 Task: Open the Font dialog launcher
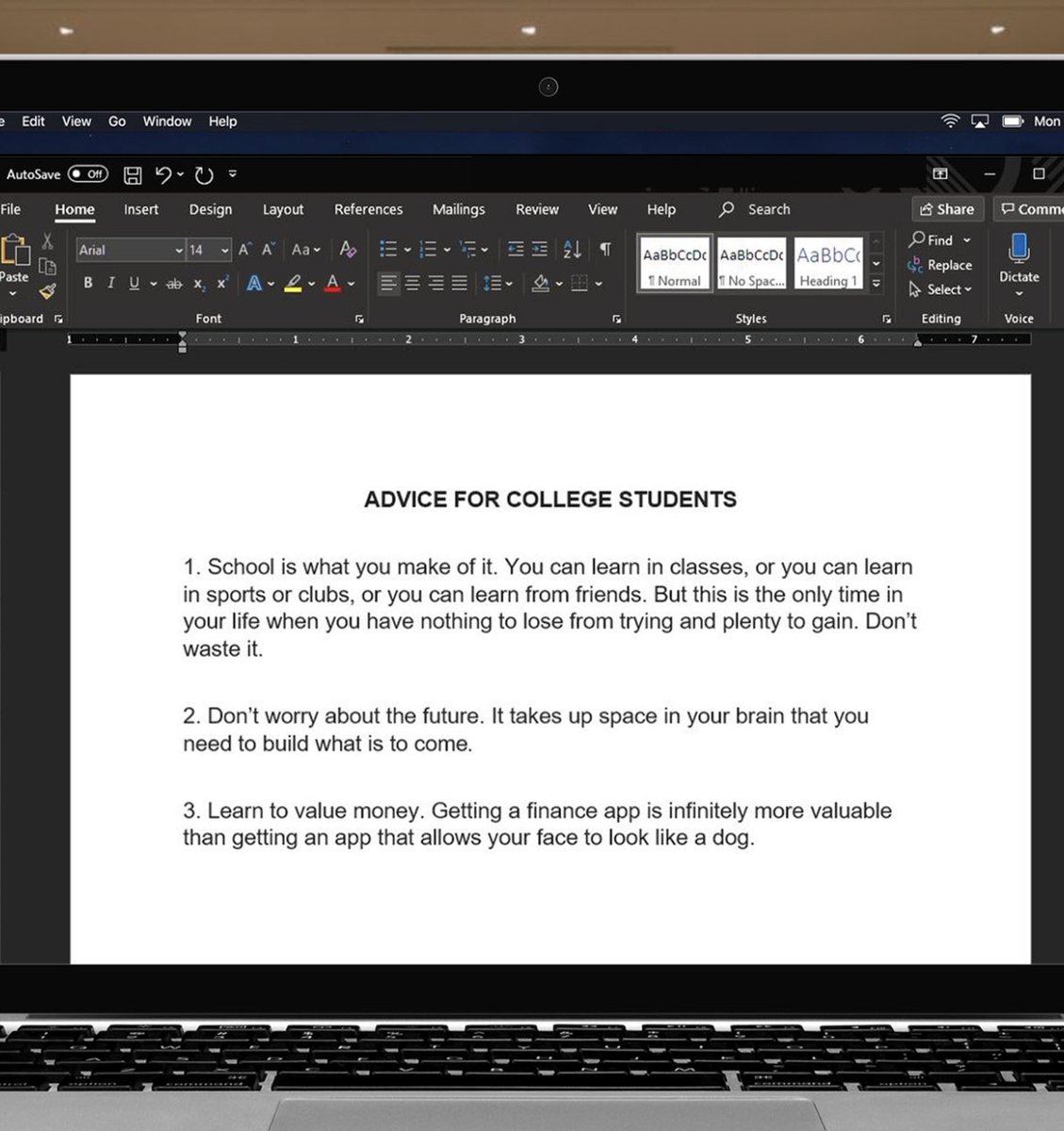(359, 320)
